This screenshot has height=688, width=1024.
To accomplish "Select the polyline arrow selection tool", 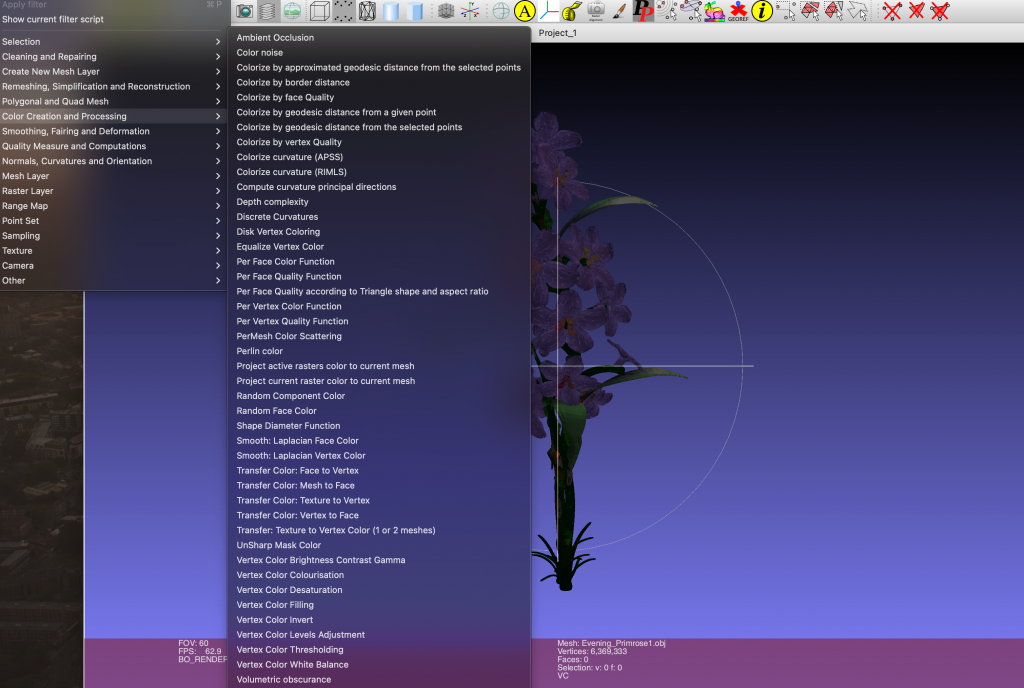I will tap(857, 10).
